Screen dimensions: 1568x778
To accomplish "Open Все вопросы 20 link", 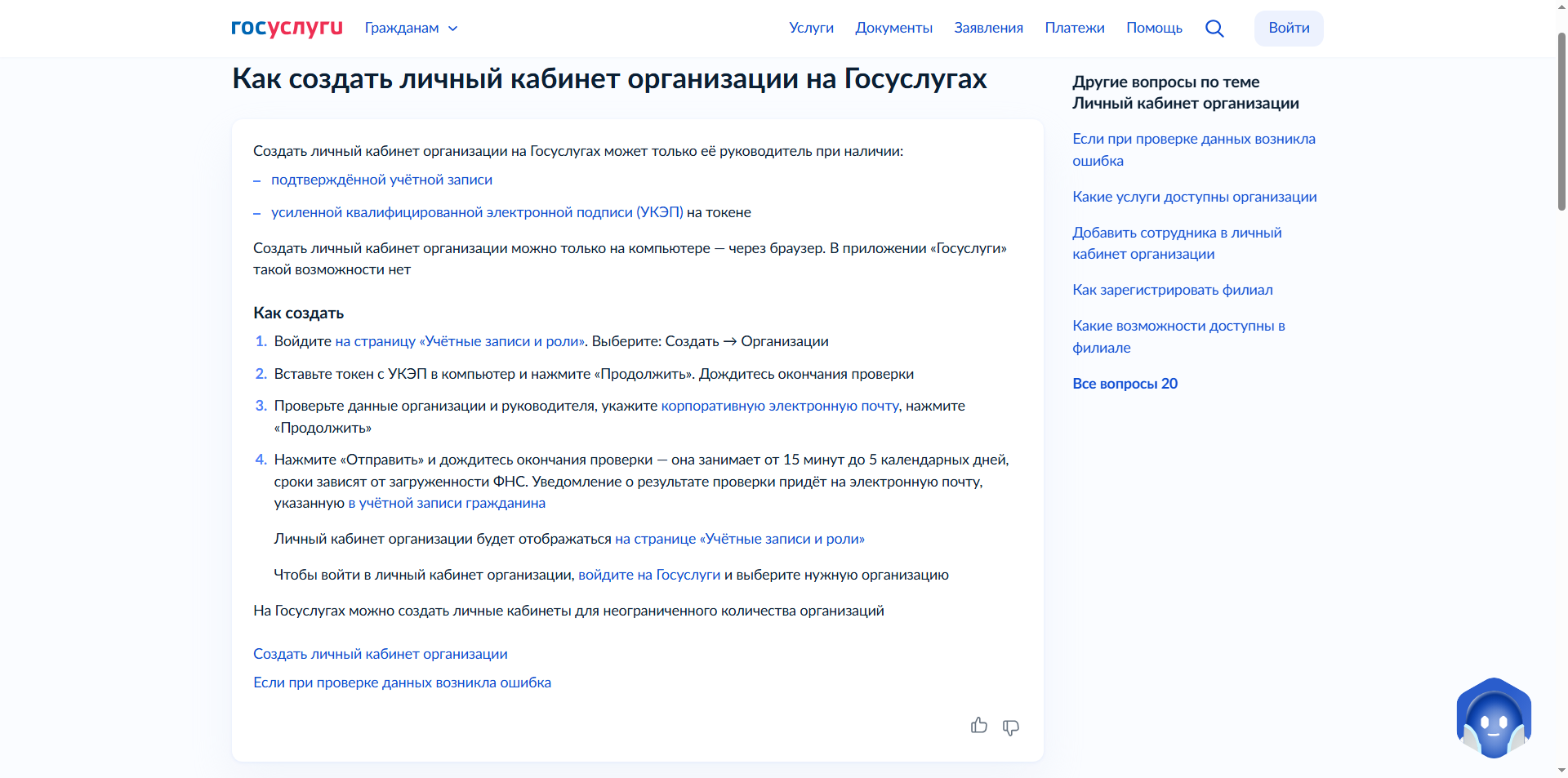I will point(1125,384).
